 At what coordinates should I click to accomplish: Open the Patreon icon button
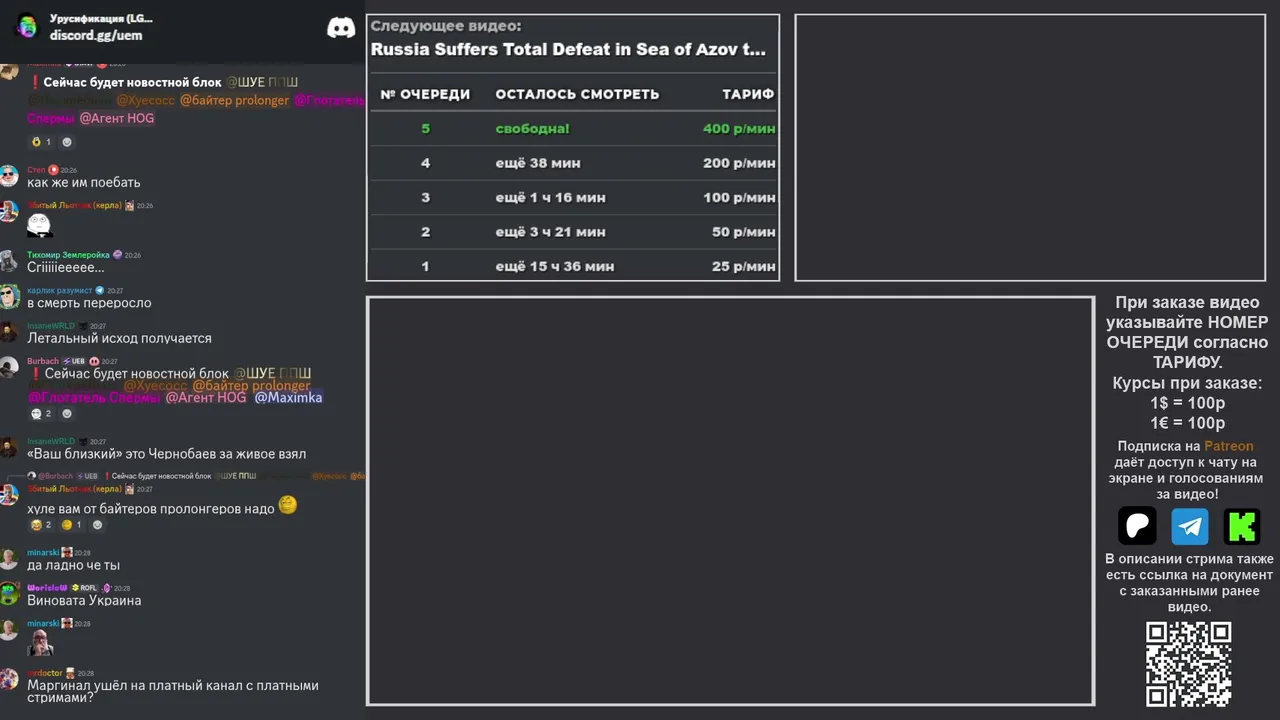click(1137, 526)
